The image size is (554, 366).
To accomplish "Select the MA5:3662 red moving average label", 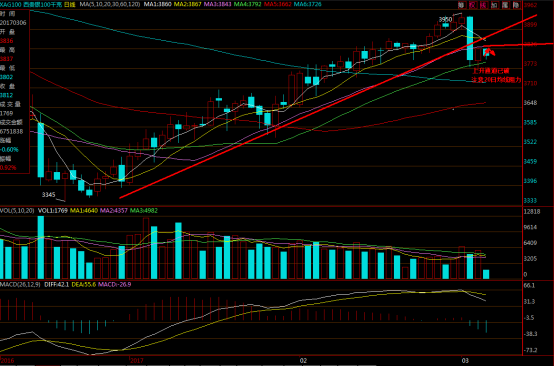I will click(x=278, y=4).
